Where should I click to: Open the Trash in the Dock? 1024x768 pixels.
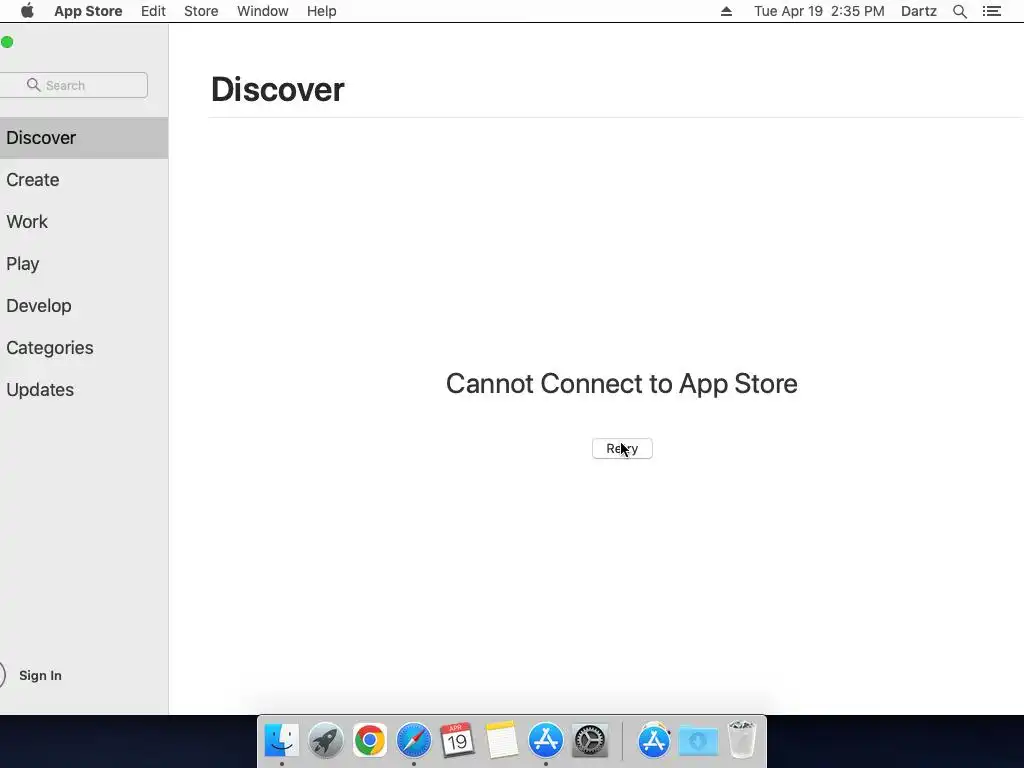[742, 739]
